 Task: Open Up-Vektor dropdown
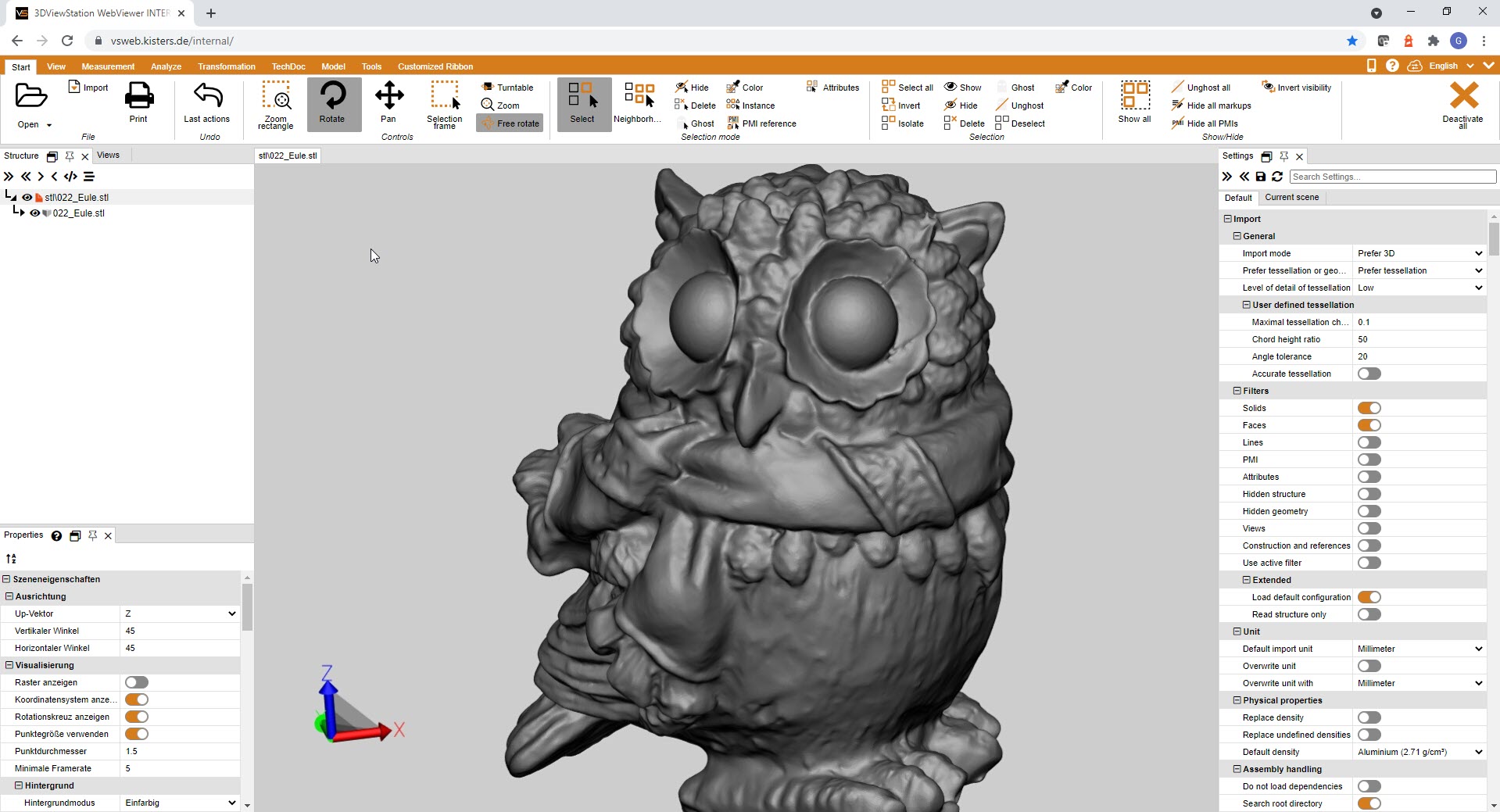180,613
